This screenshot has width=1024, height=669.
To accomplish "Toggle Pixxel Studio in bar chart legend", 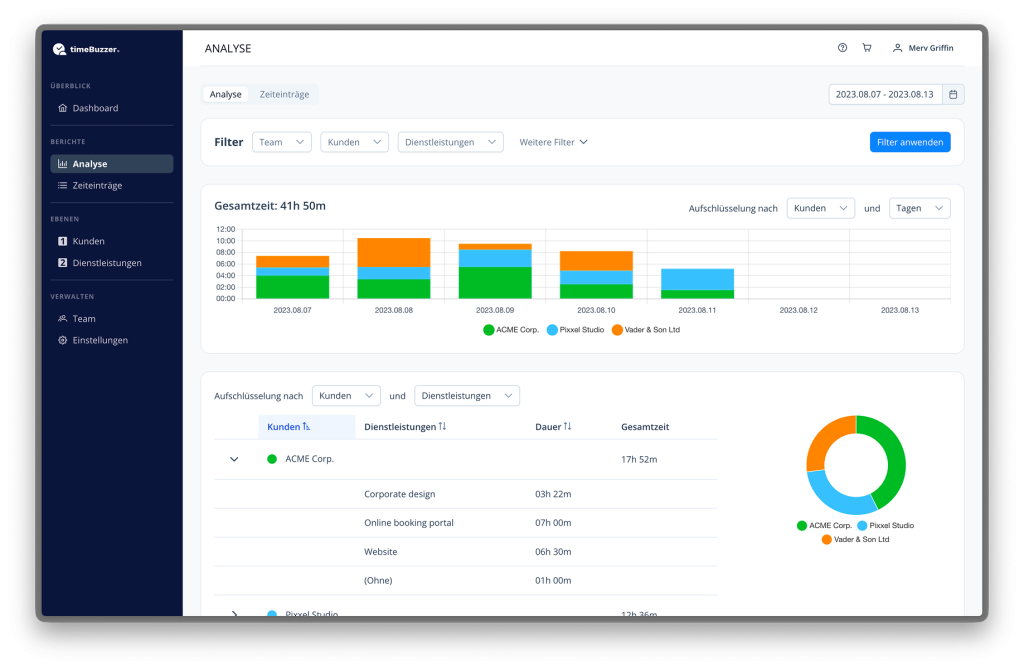I will tap(575, 330).
